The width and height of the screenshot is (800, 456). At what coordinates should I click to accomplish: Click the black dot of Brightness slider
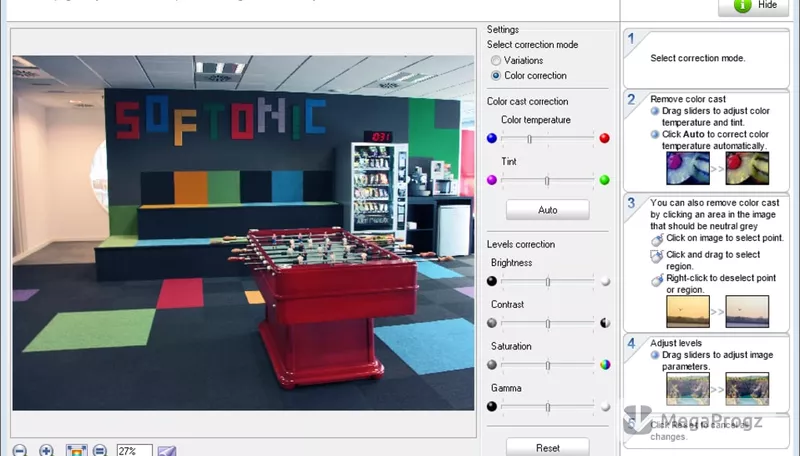(492, 281)
